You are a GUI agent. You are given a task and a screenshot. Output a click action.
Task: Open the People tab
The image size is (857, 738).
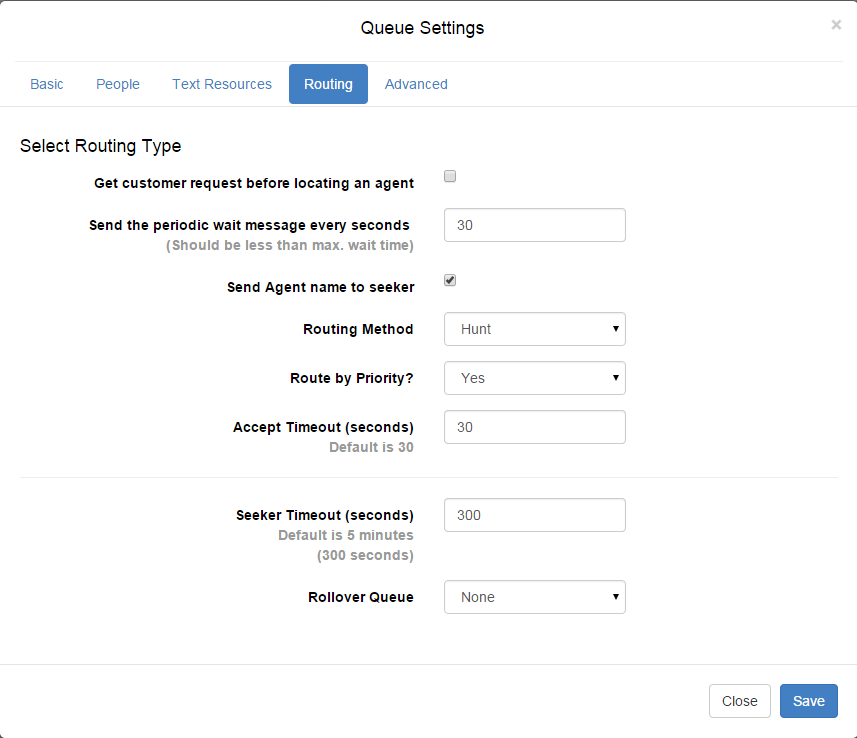(118, 84)
